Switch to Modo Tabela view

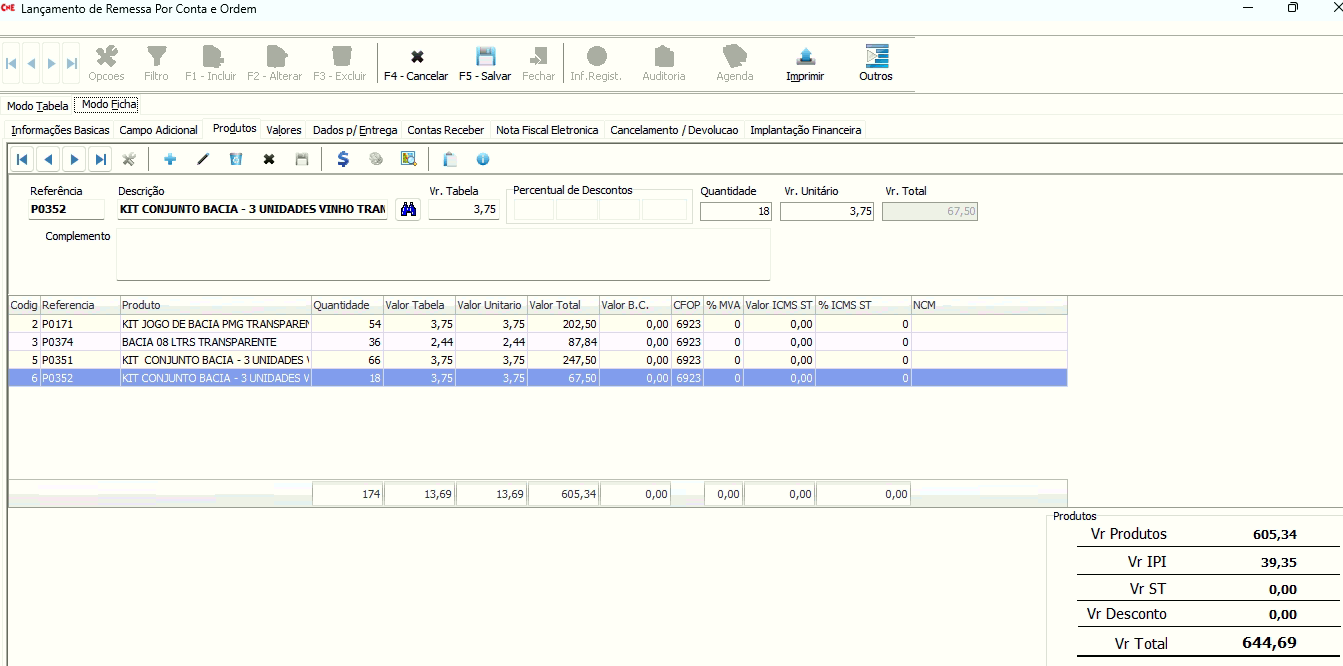click(x=38, y=106)
